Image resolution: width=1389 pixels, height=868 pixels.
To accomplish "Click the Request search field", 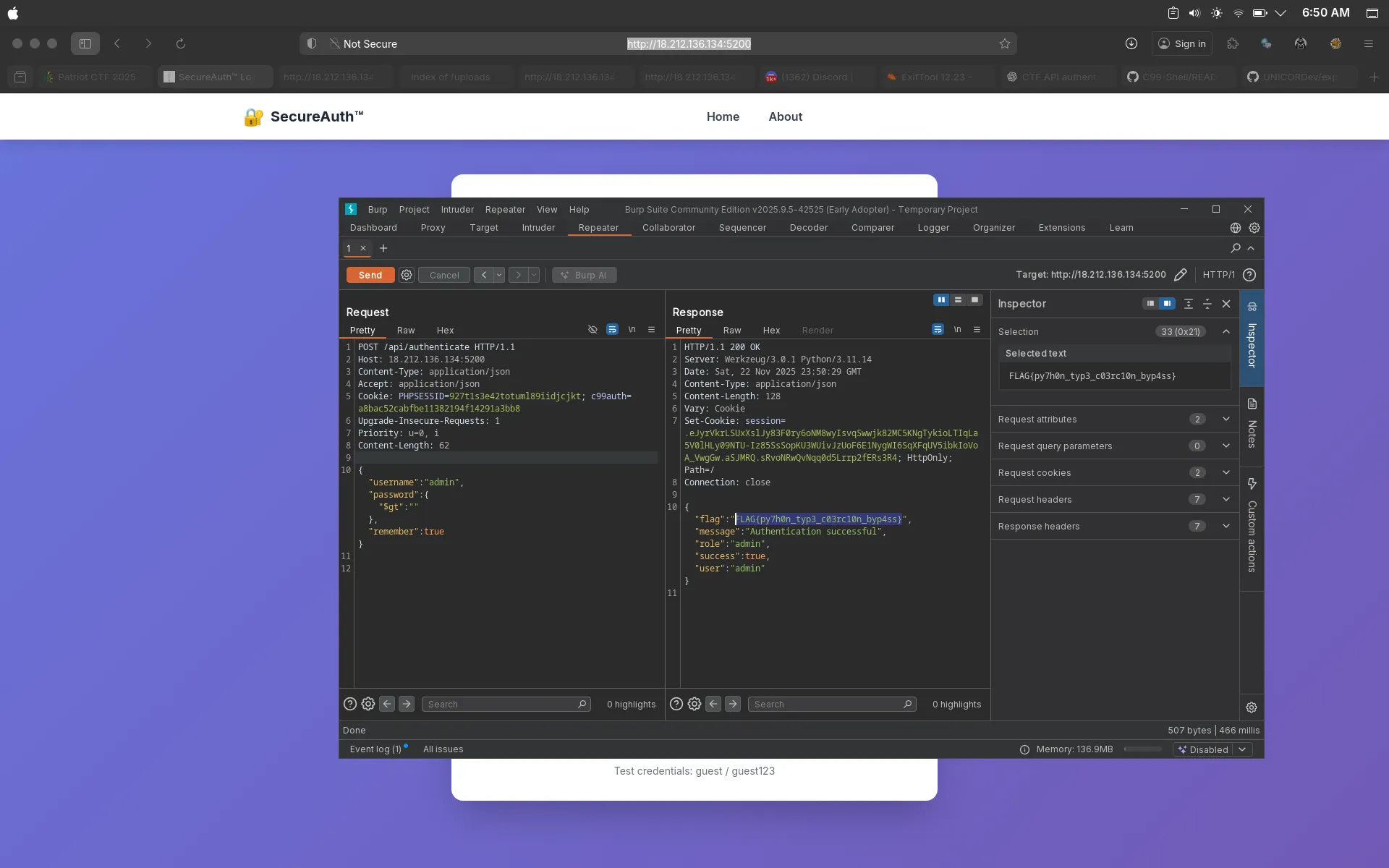I will (506, 705).
